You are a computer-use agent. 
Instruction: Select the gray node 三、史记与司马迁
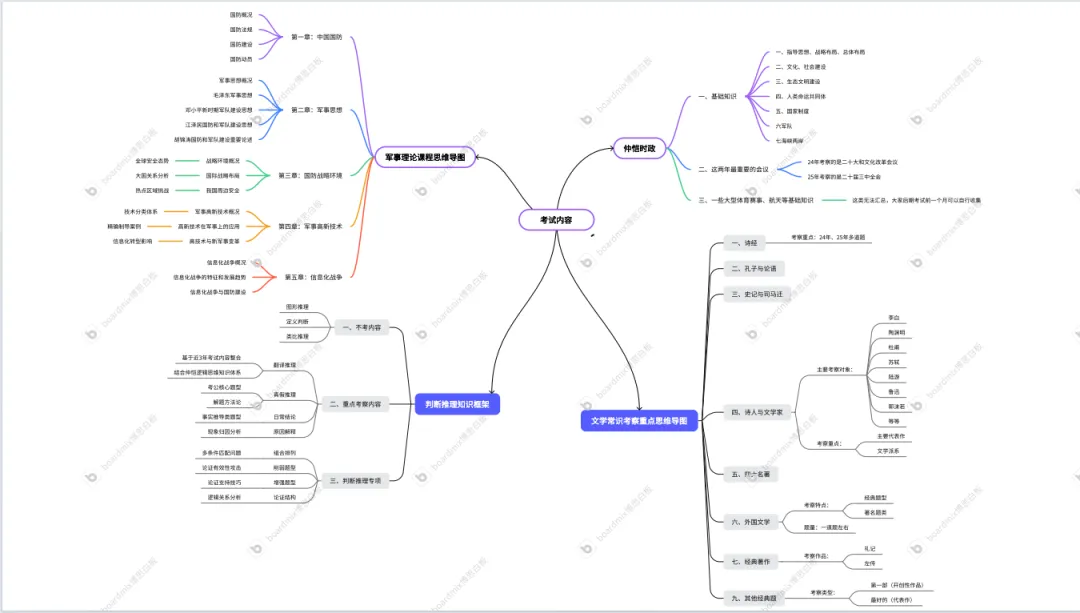pos(758,294)
